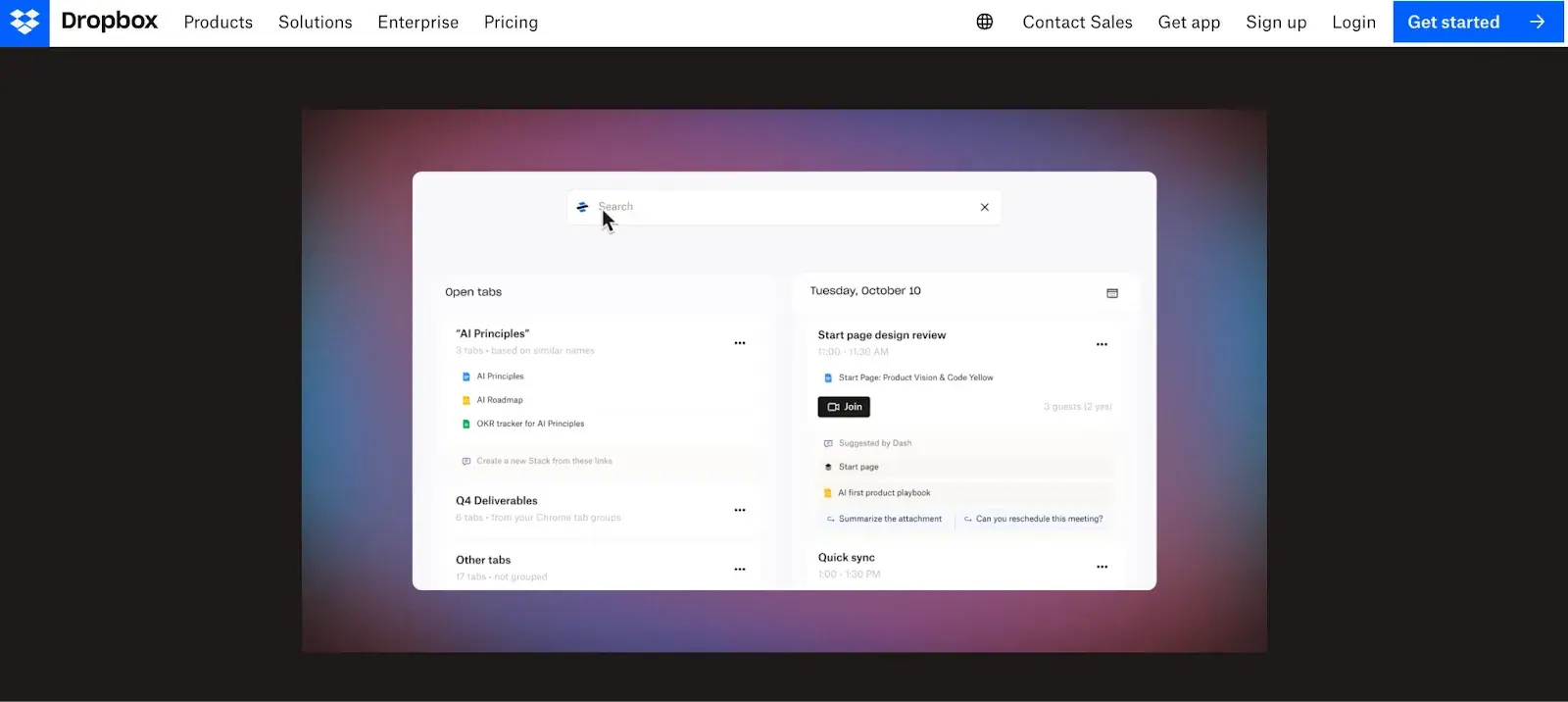Open the Solutions menu
This screenshot has height=702, width=1568.
[315, 22]
